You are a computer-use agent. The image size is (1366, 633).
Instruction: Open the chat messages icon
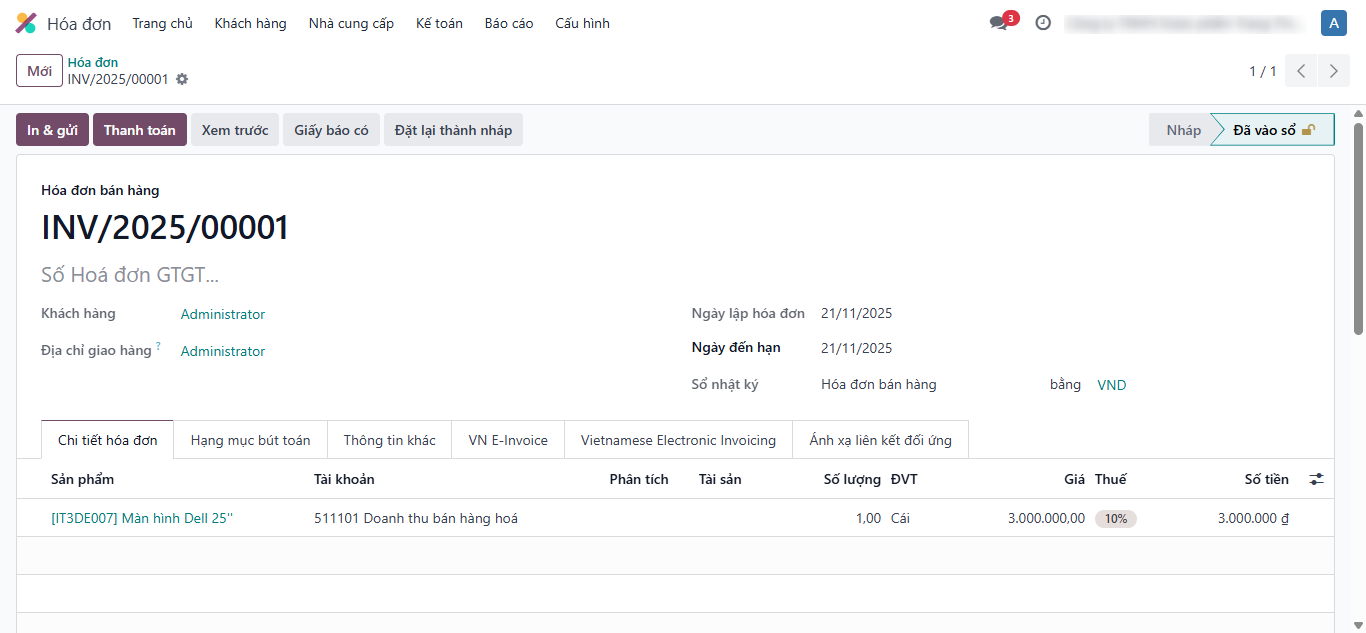999,23
